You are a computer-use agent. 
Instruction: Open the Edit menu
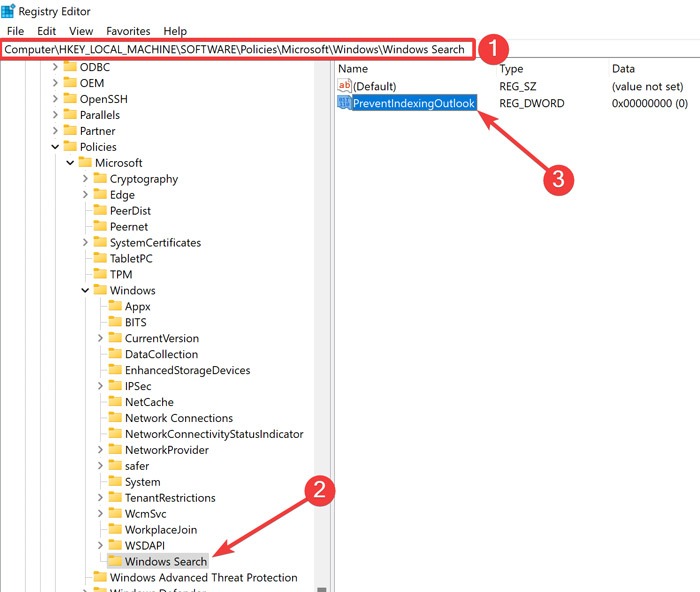[x=46, y=31]
